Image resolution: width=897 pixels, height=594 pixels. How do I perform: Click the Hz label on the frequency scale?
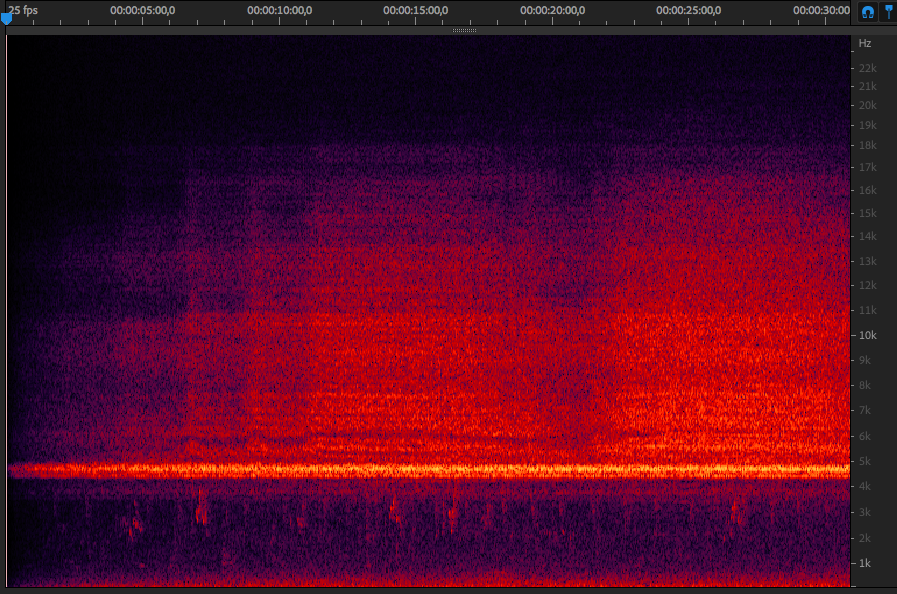[864, 43]
